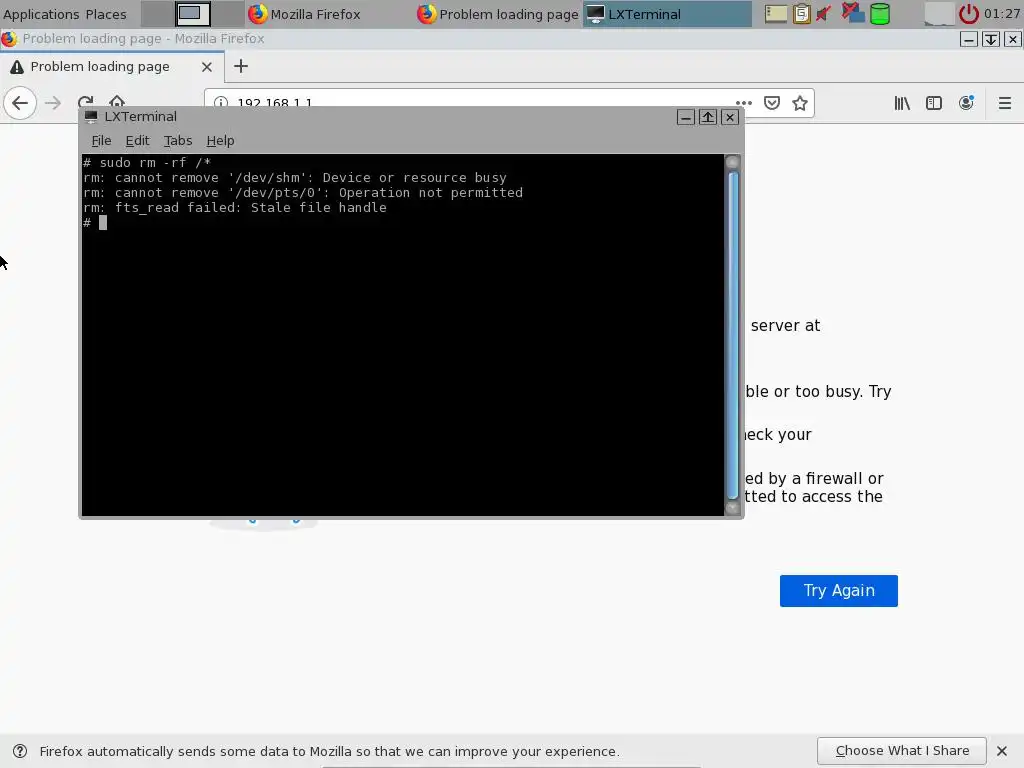Click the notification bar question-mark icon
The image size is (1024, 768).
tap(20, 751)
